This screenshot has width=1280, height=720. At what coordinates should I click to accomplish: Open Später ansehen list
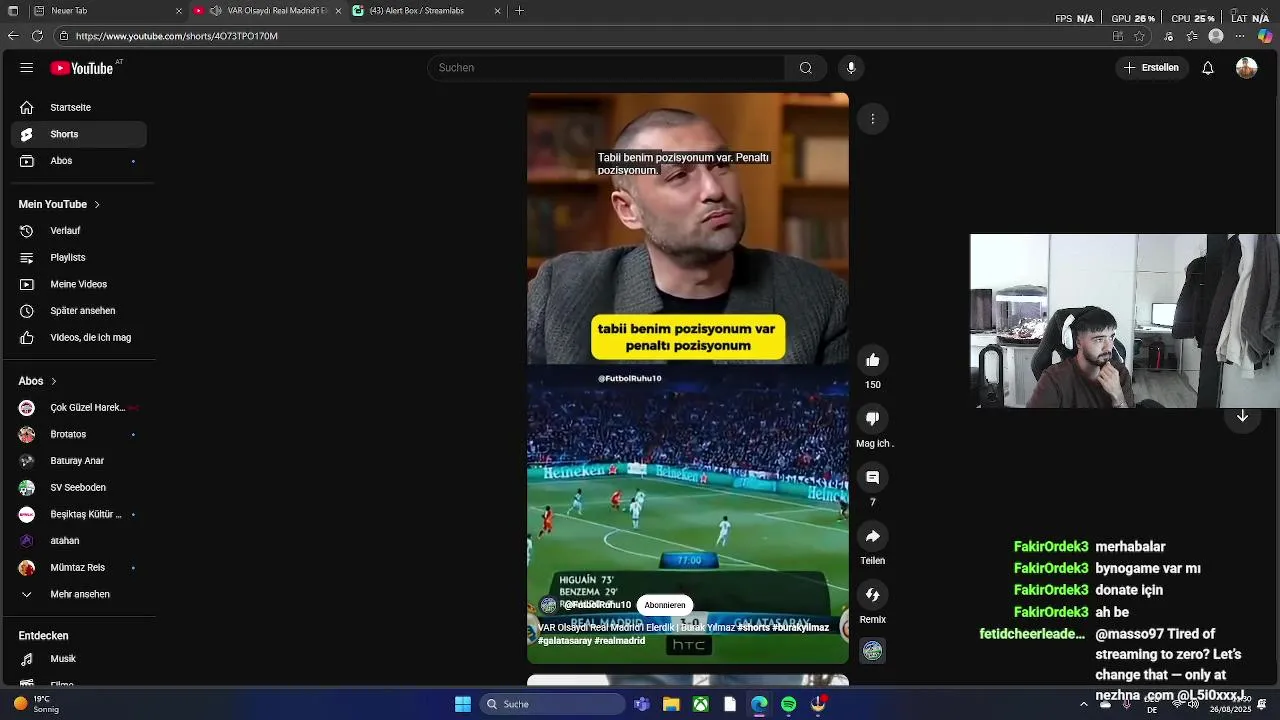coord(79,311)
